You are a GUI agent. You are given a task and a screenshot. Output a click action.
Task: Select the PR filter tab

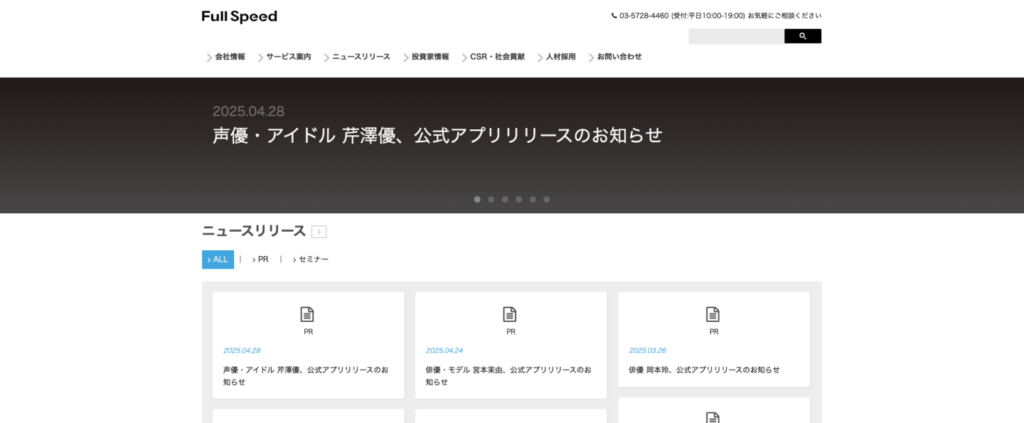261,260
